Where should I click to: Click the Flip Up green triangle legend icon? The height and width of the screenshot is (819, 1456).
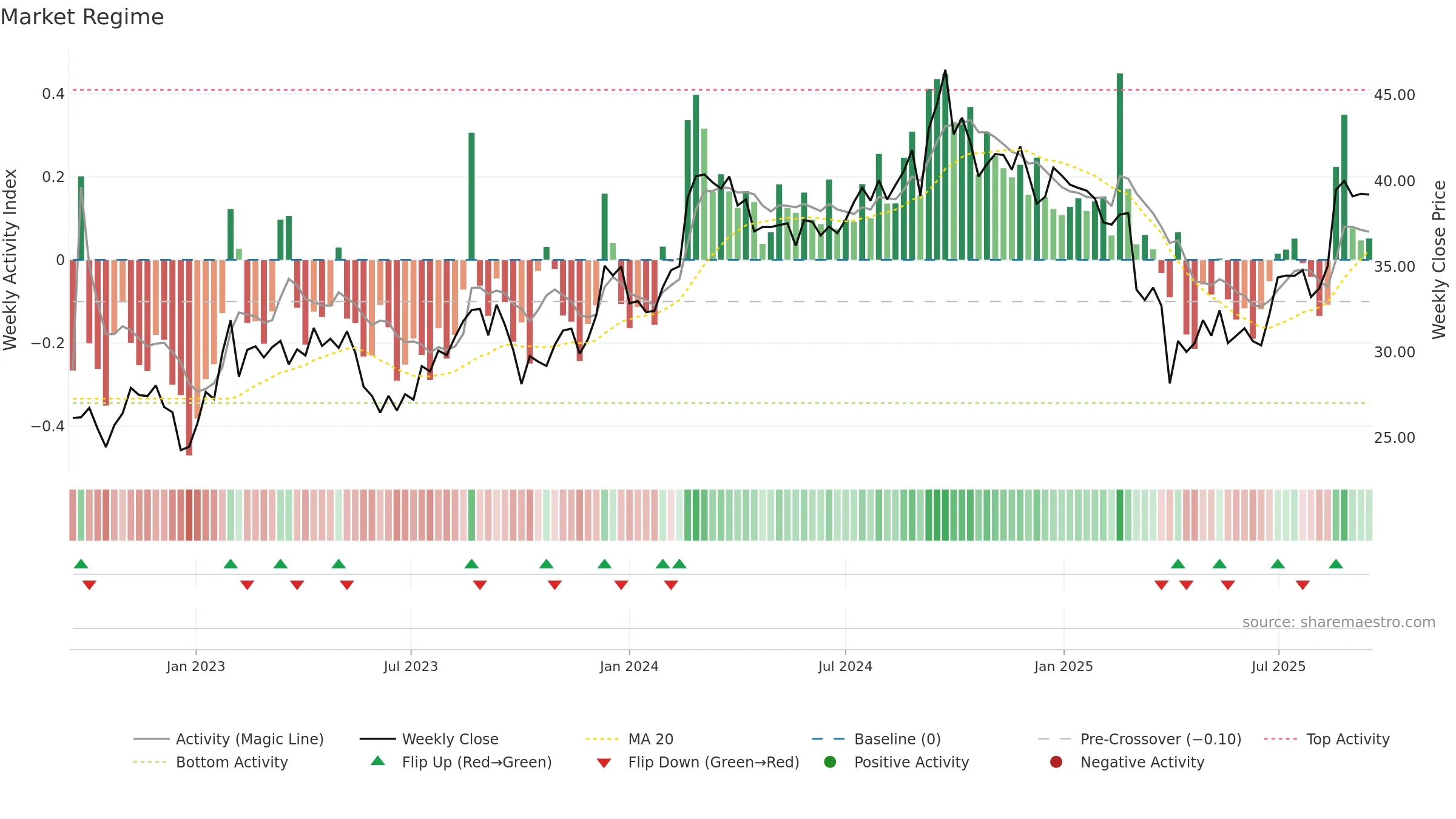(x=378, y=761)
